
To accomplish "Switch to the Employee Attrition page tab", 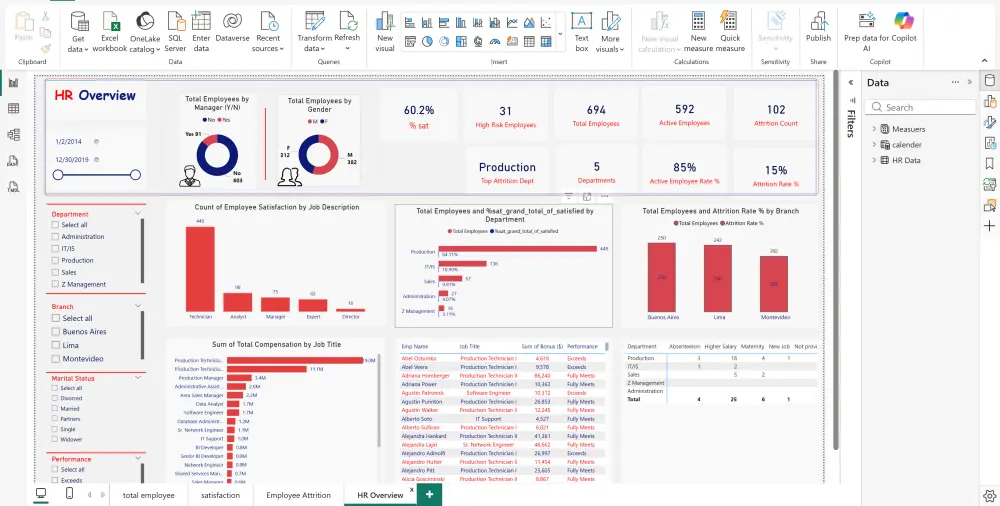I will [x=298, y=495].
